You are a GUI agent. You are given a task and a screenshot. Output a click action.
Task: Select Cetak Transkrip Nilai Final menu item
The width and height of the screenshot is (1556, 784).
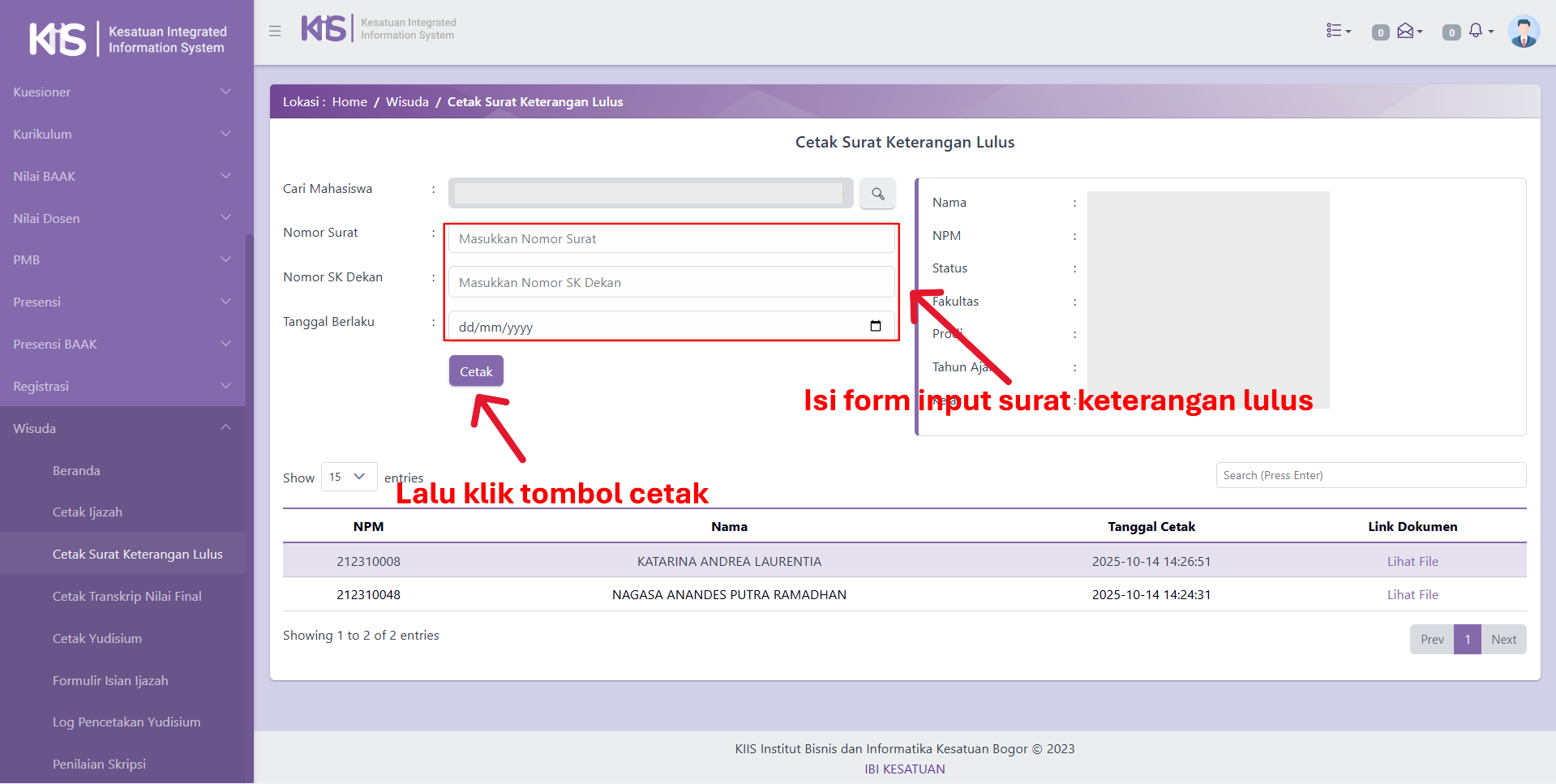(127, 597)
